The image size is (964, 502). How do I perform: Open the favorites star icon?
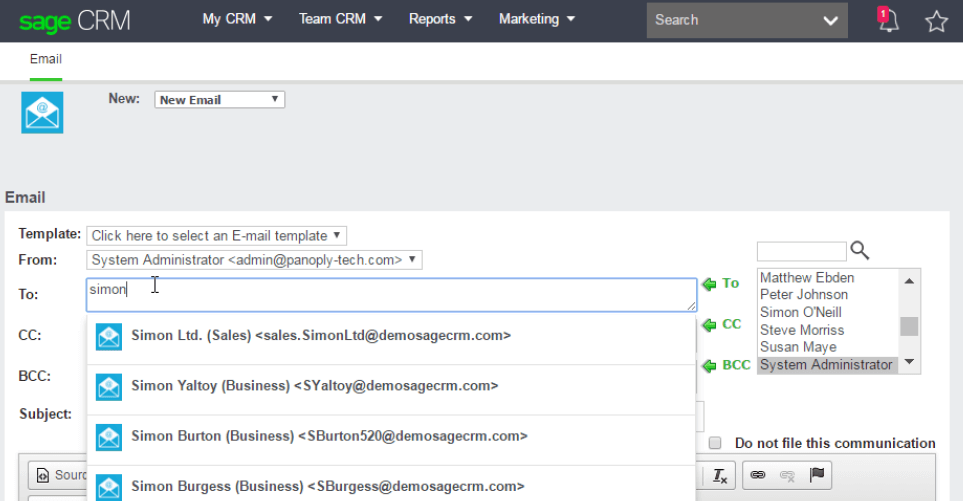[936, 21]
